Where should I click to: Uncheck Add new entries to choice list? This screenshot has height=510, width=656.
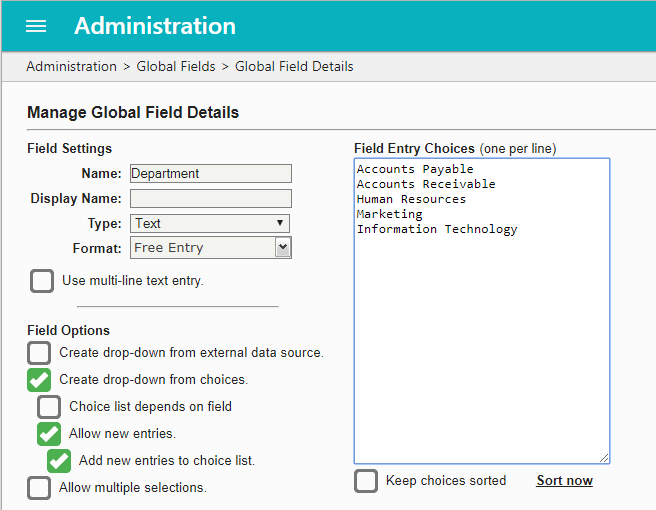[59, 461]
